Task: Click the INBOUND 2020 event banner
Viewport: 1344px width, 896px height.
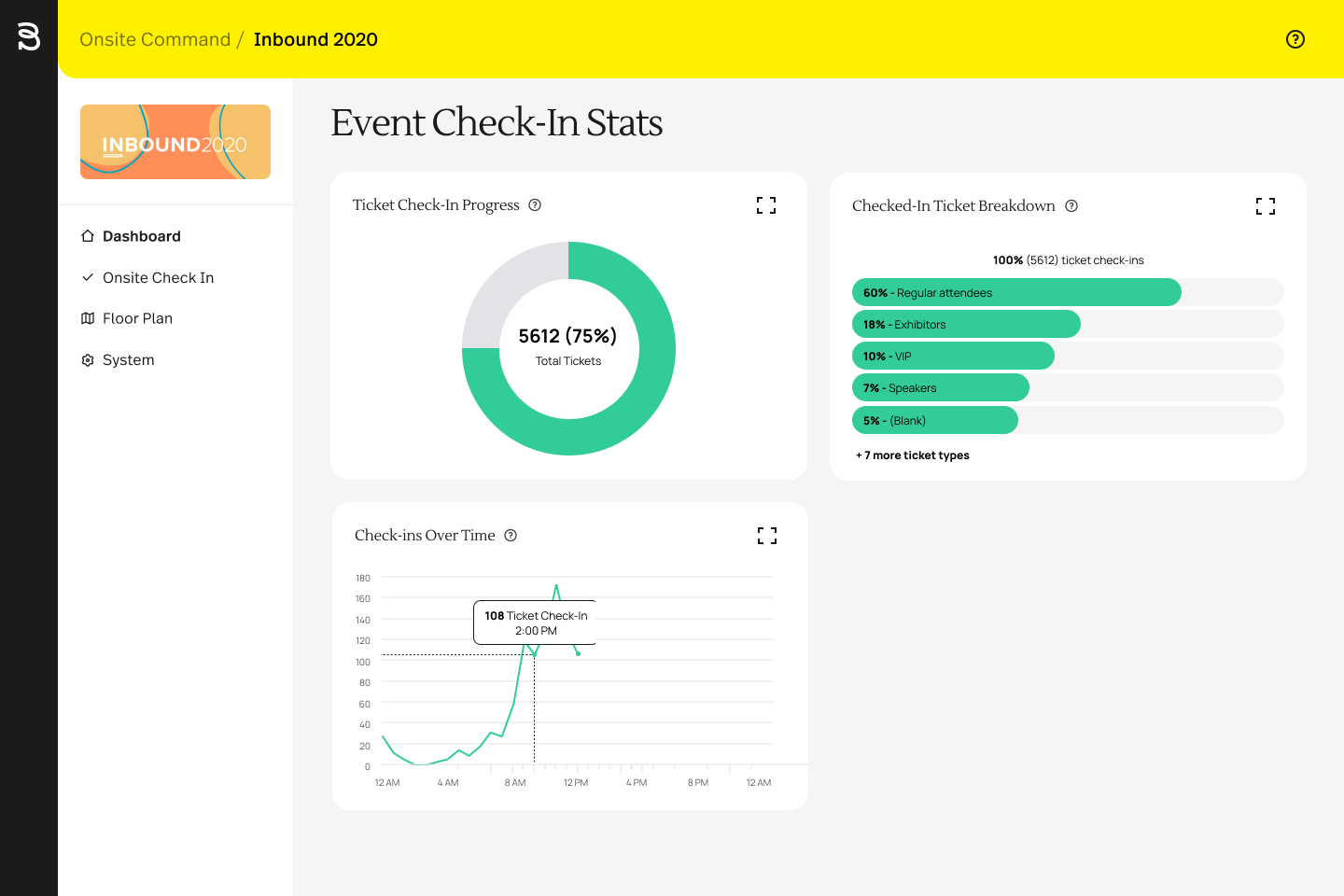Action: point(175,142)
